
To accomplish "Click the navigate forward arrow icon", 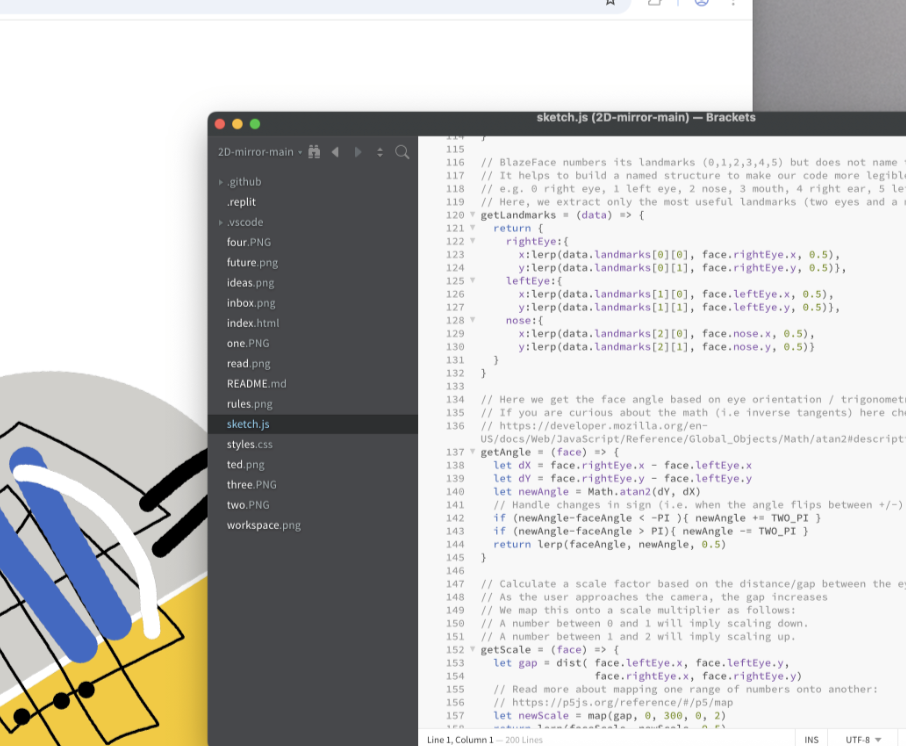I will [359, 151].
